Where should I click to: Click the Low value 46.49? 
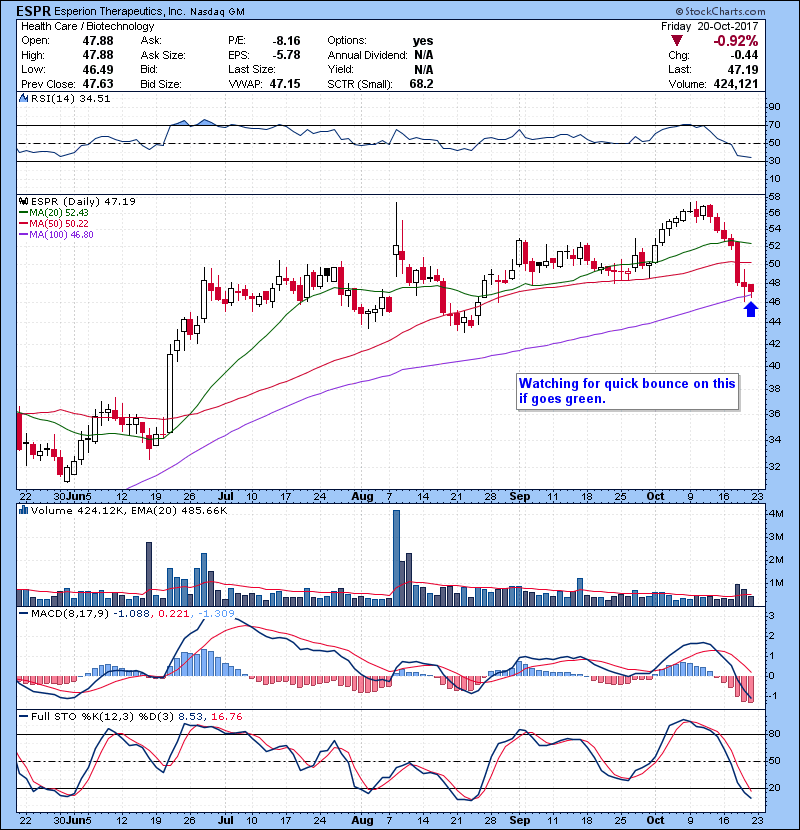[98, 69]
